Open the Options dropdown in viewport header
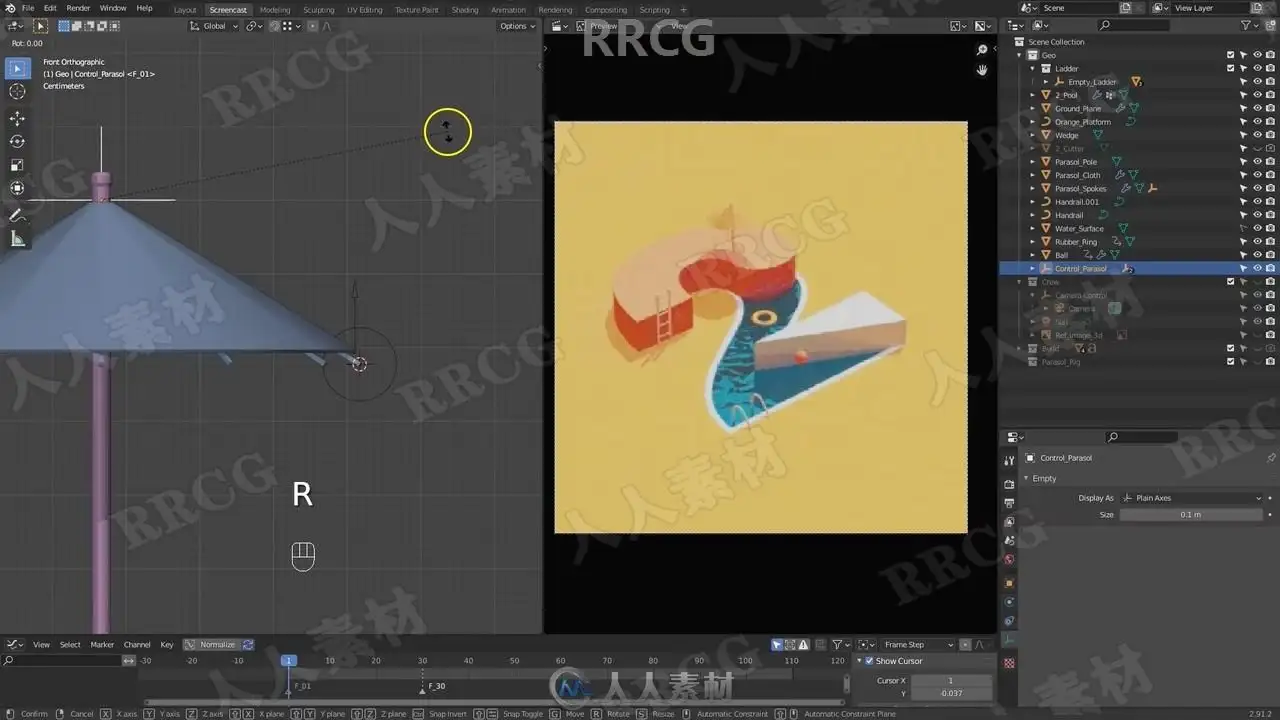 [x=517, y=26]
